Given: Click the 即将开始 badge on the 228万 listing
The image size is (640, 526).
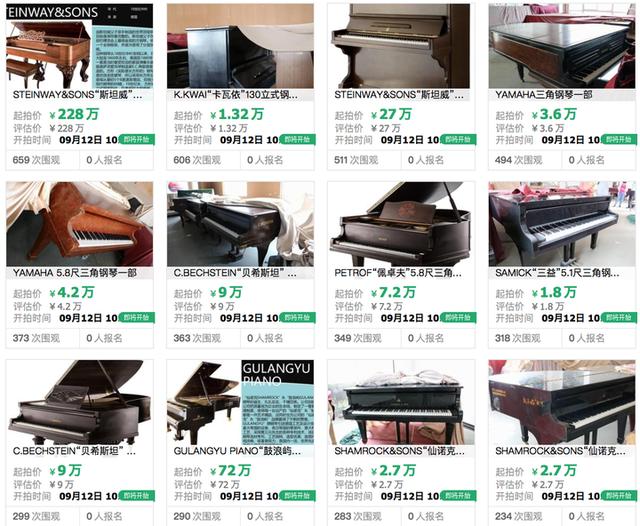Looking at the screenshot, I should coord(137,140).
